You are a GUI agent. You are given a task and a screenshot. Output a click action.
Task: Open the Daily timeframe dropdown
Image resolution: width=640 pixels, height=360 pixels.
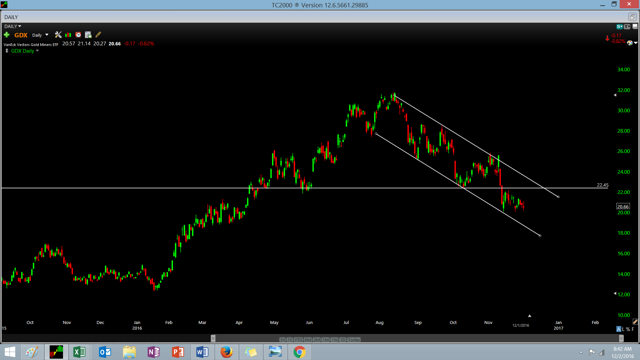40,35
